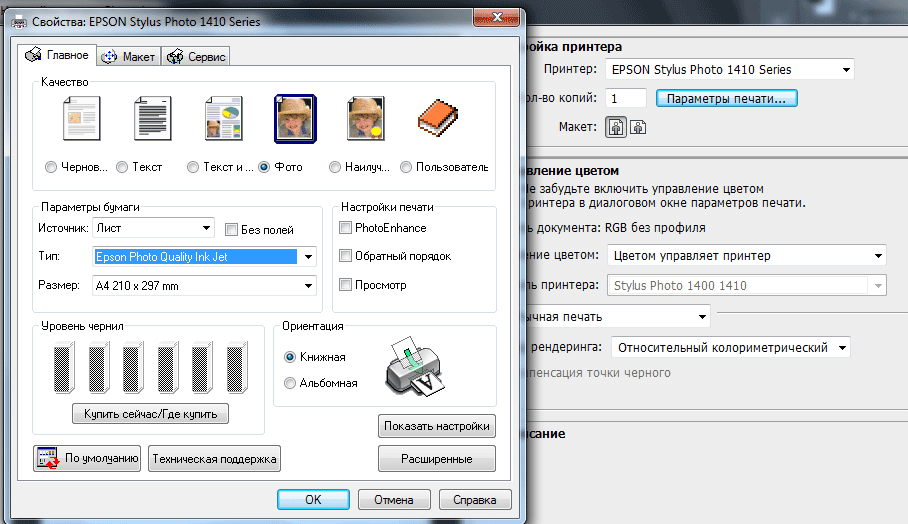Screen dimensions: 908x524
Task: Enable the Черновик quality radio button
Action: 51,167
